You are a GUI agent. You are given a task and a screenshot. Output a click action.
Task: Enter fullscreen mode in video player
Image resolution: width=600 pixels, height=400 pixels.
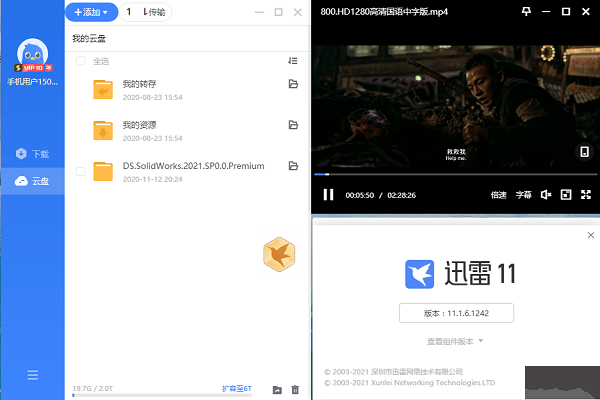[585, 195]
